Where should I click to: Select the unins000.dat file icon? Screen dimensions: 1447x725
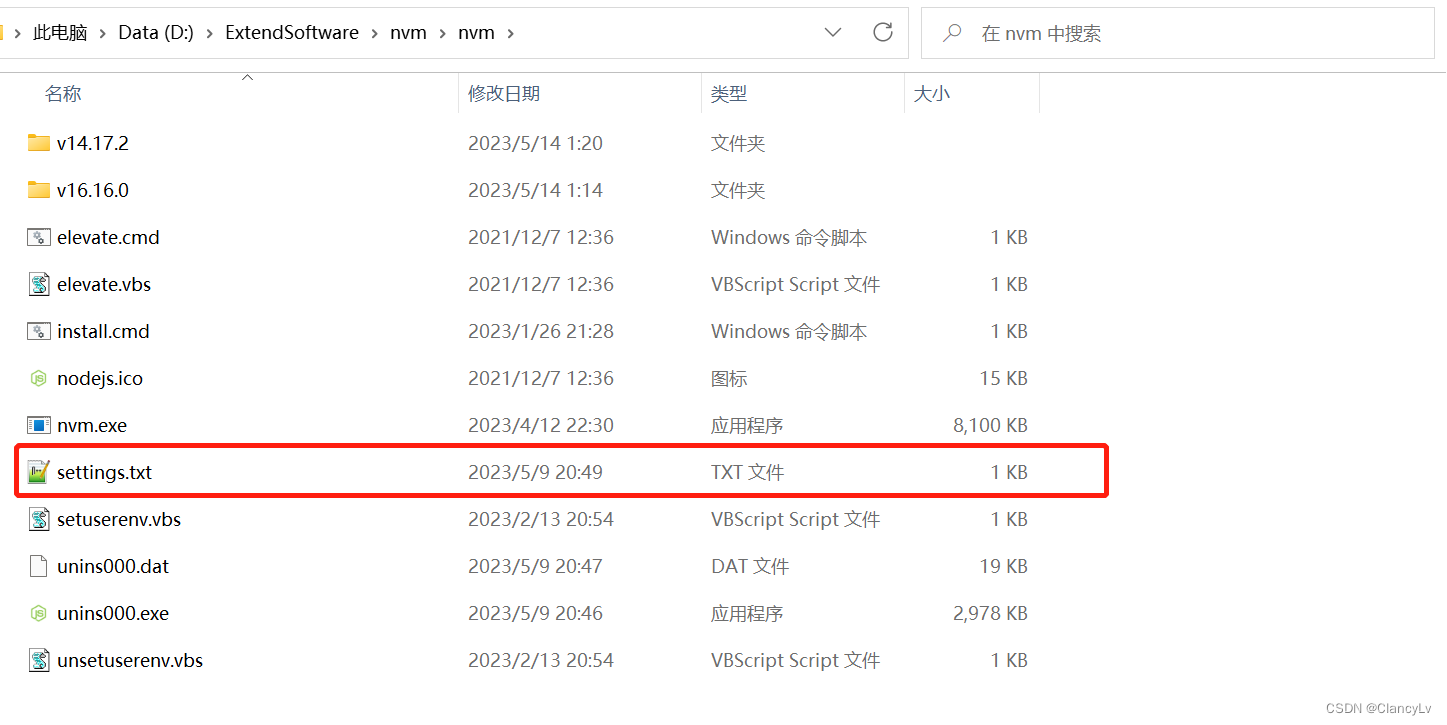(x=39, y=566)
